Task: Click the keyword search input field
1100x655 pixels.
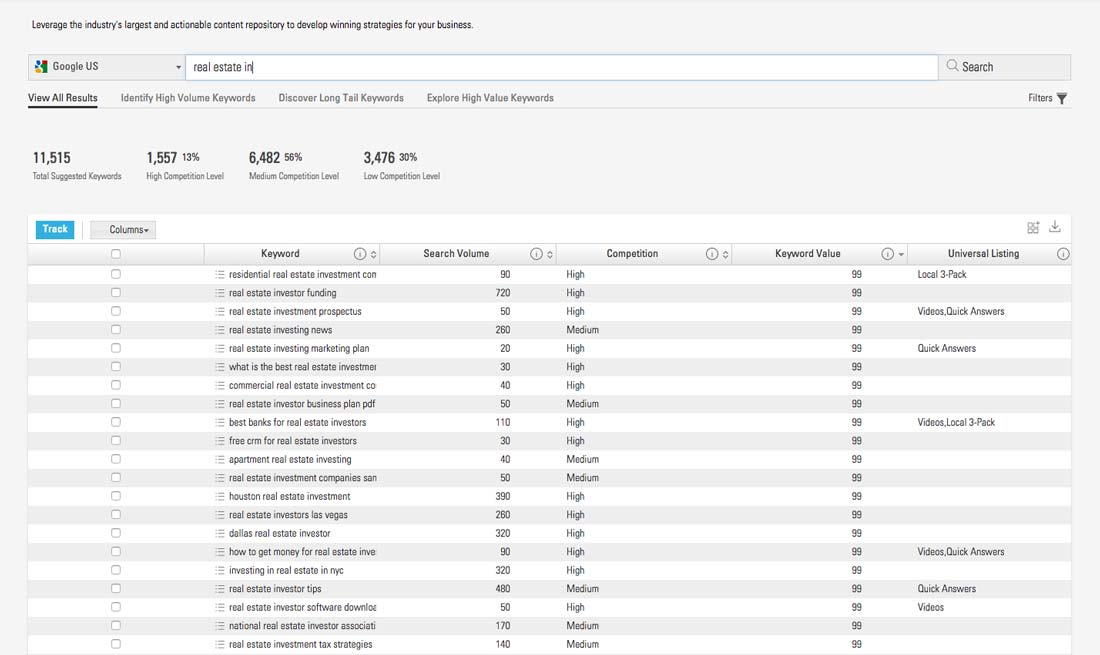Action: (x=560, y=67)
